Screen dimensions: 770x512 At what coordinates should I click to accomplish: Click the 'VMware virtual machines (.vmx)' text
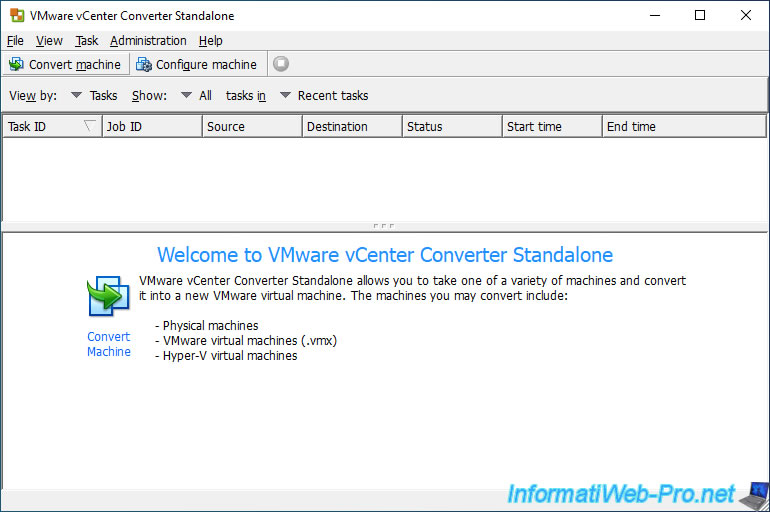[249, 341]
